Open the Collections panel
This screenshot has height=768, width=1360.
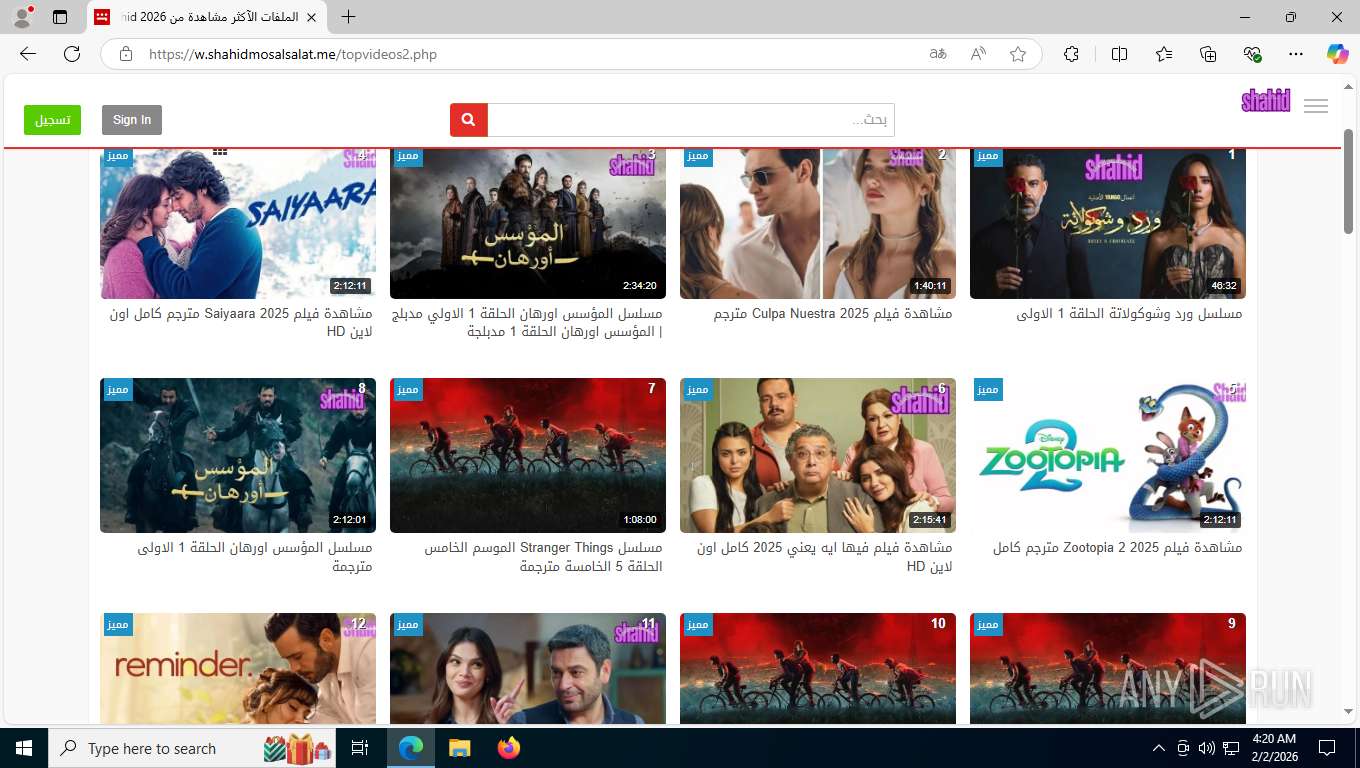(x=1208, y=54)
